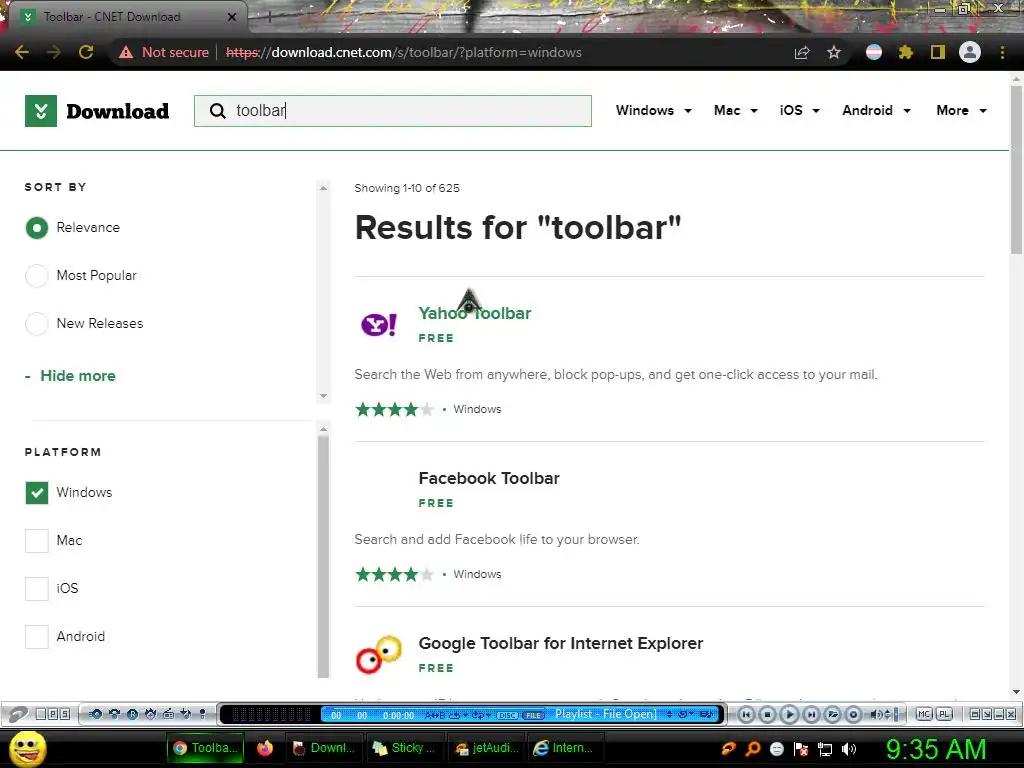This screenshot has width=1024, height=768.
Task: Adjust the jetAudio volume slider
Action: click(897, 714)
